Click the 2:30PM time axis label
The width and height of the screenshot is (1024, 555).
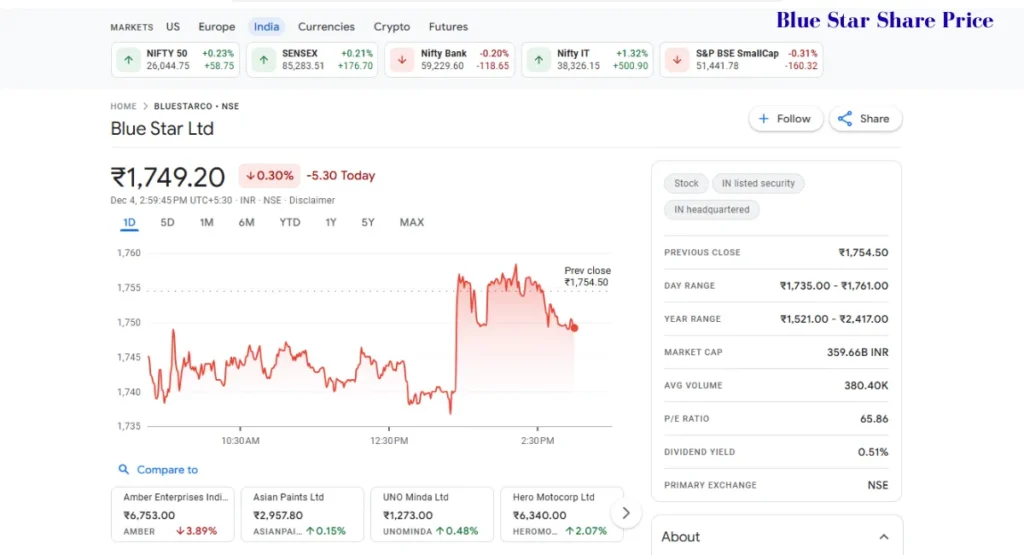pyautogui.click(x=537, y=441)
